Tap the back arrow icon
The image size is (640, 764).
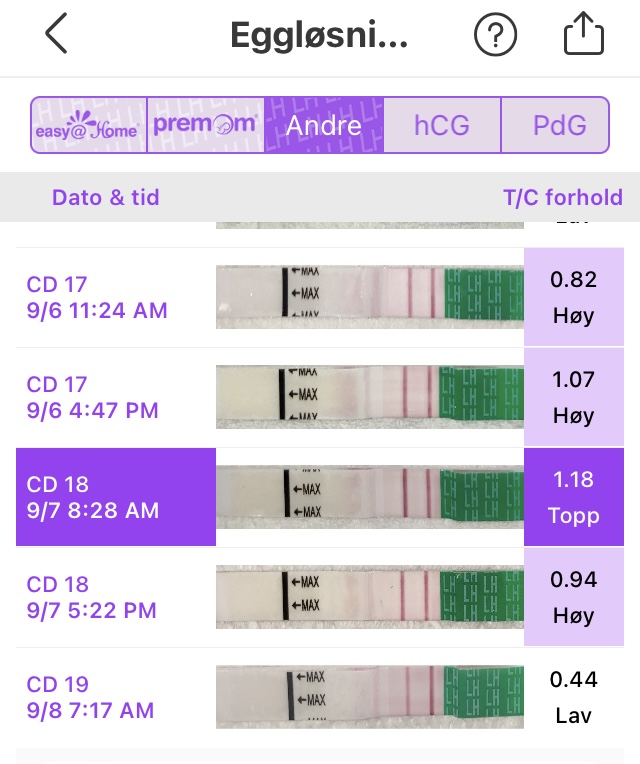(x=57, y=35)
